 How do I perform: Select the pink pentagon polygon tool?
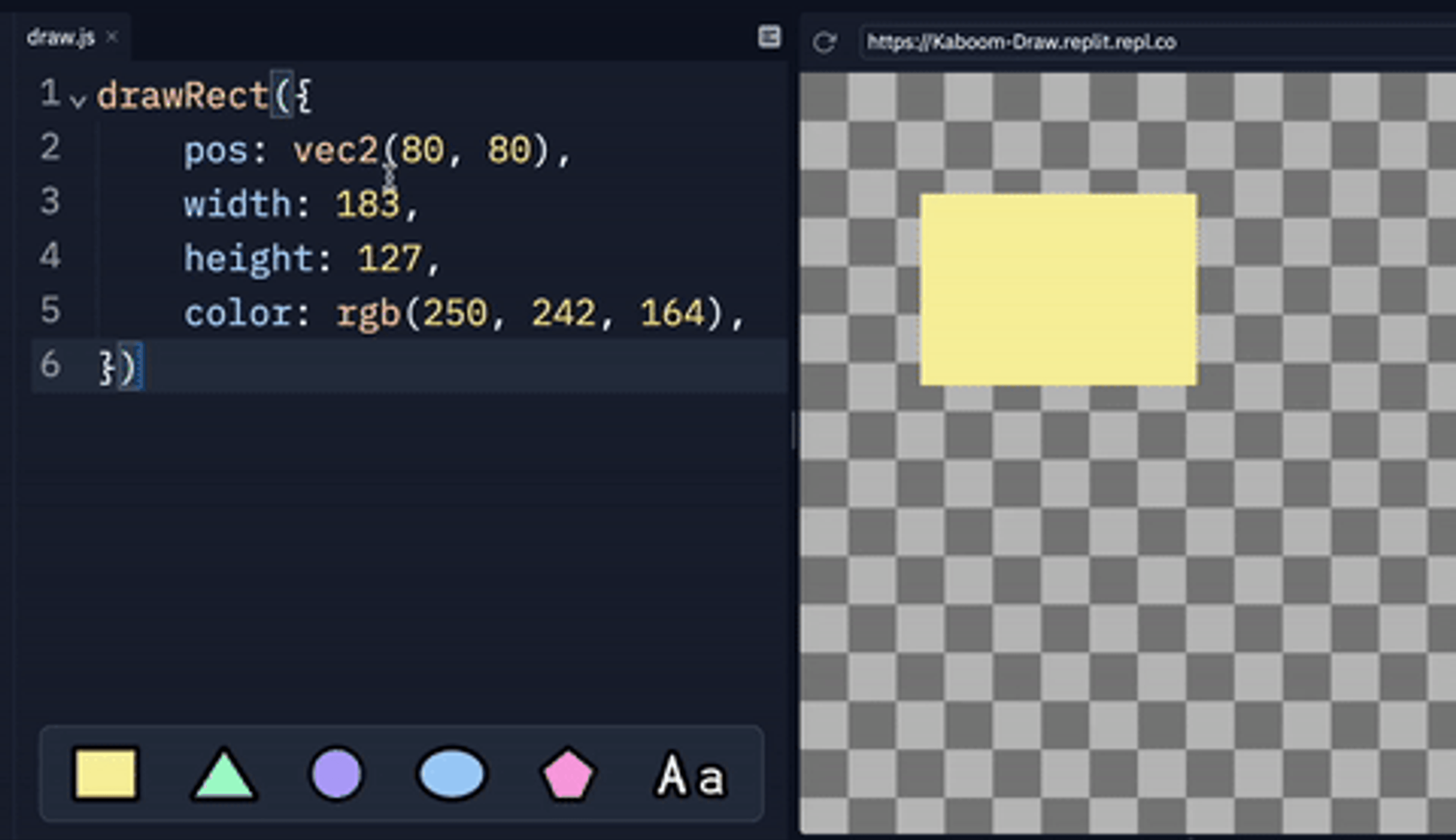567,775
